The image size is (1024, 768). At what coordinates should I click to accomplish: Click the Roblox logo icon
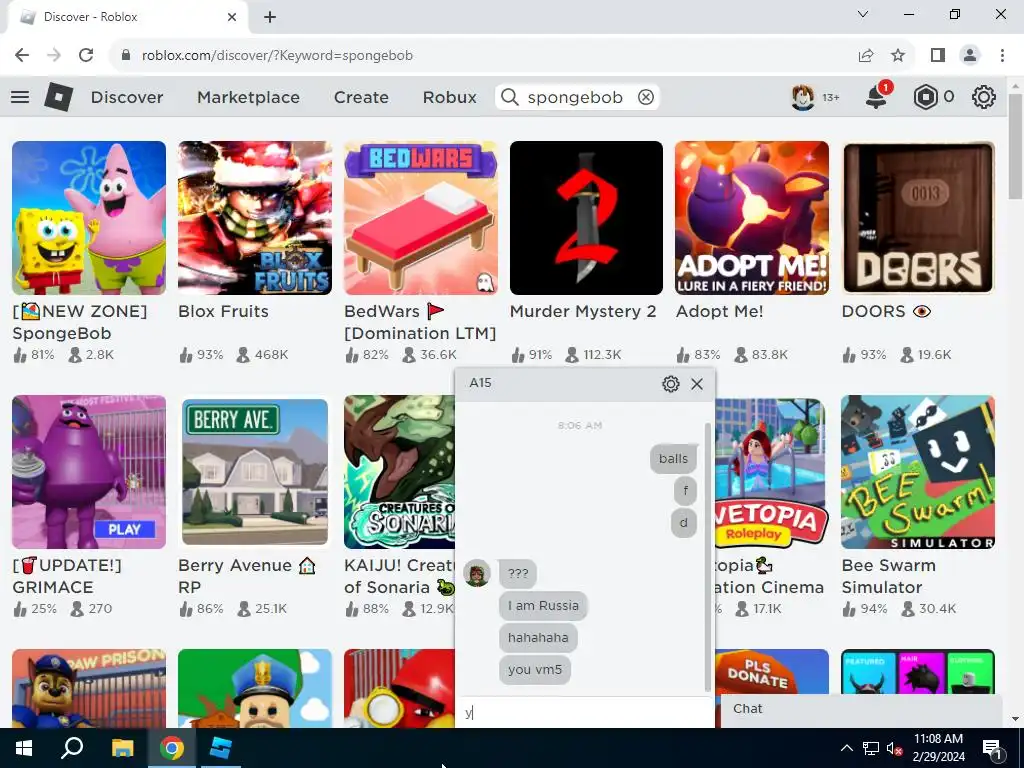[59, 97]
